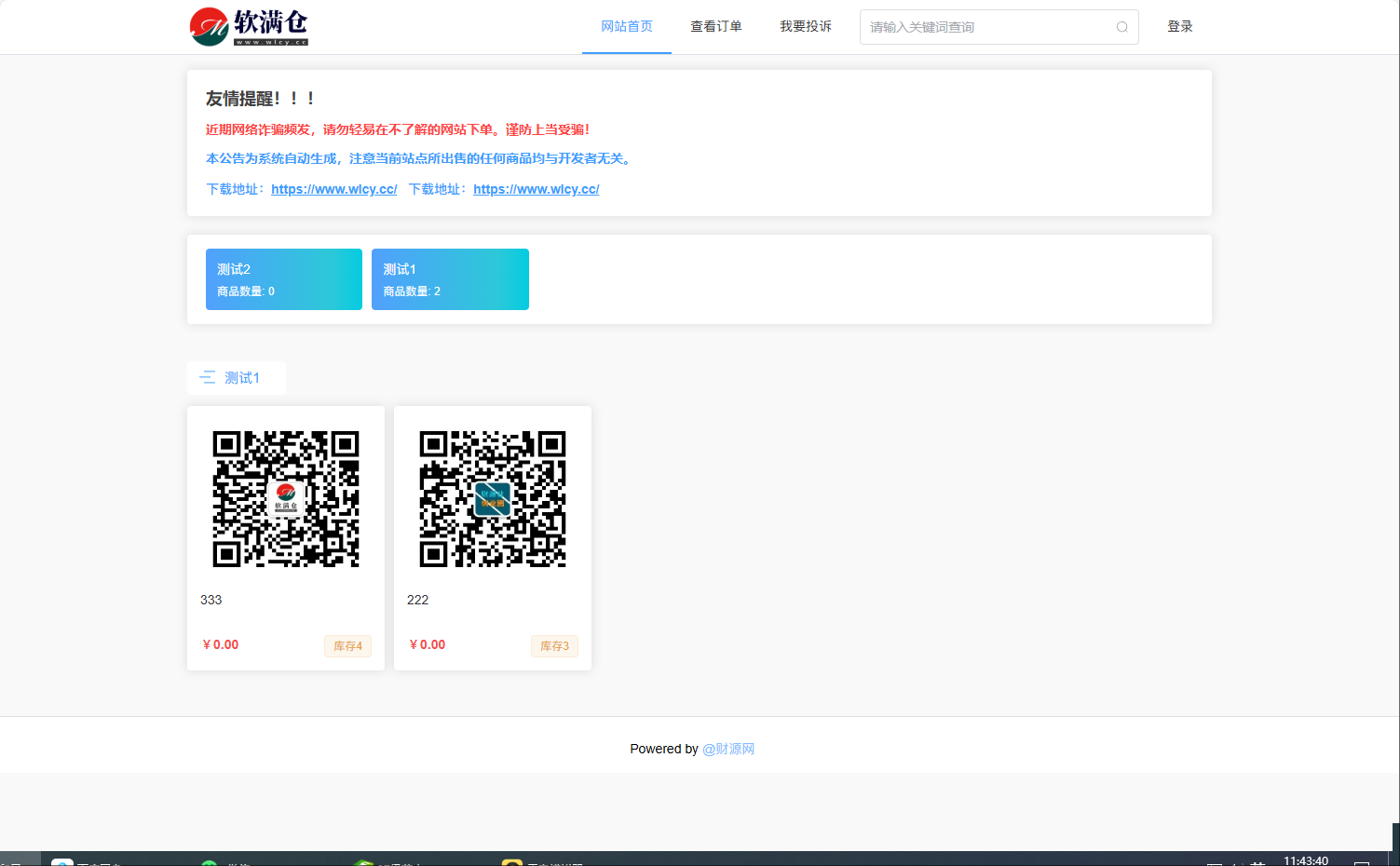
Task: Open the first wlcy.cc download link
Action: 333,189
